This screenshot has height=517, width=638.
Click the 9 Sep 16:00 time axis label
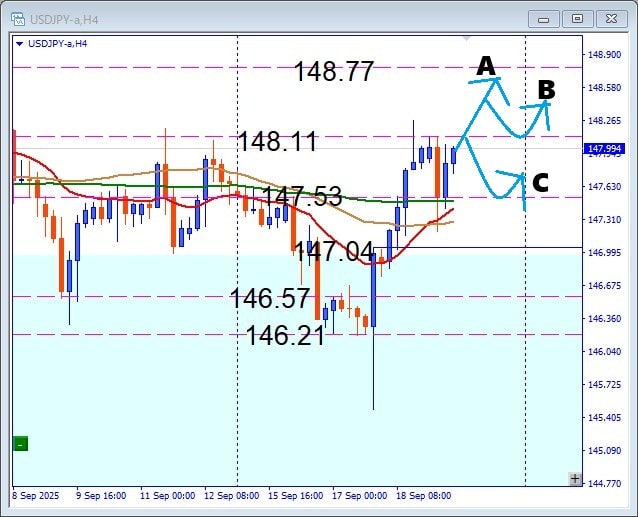(101, 496)
